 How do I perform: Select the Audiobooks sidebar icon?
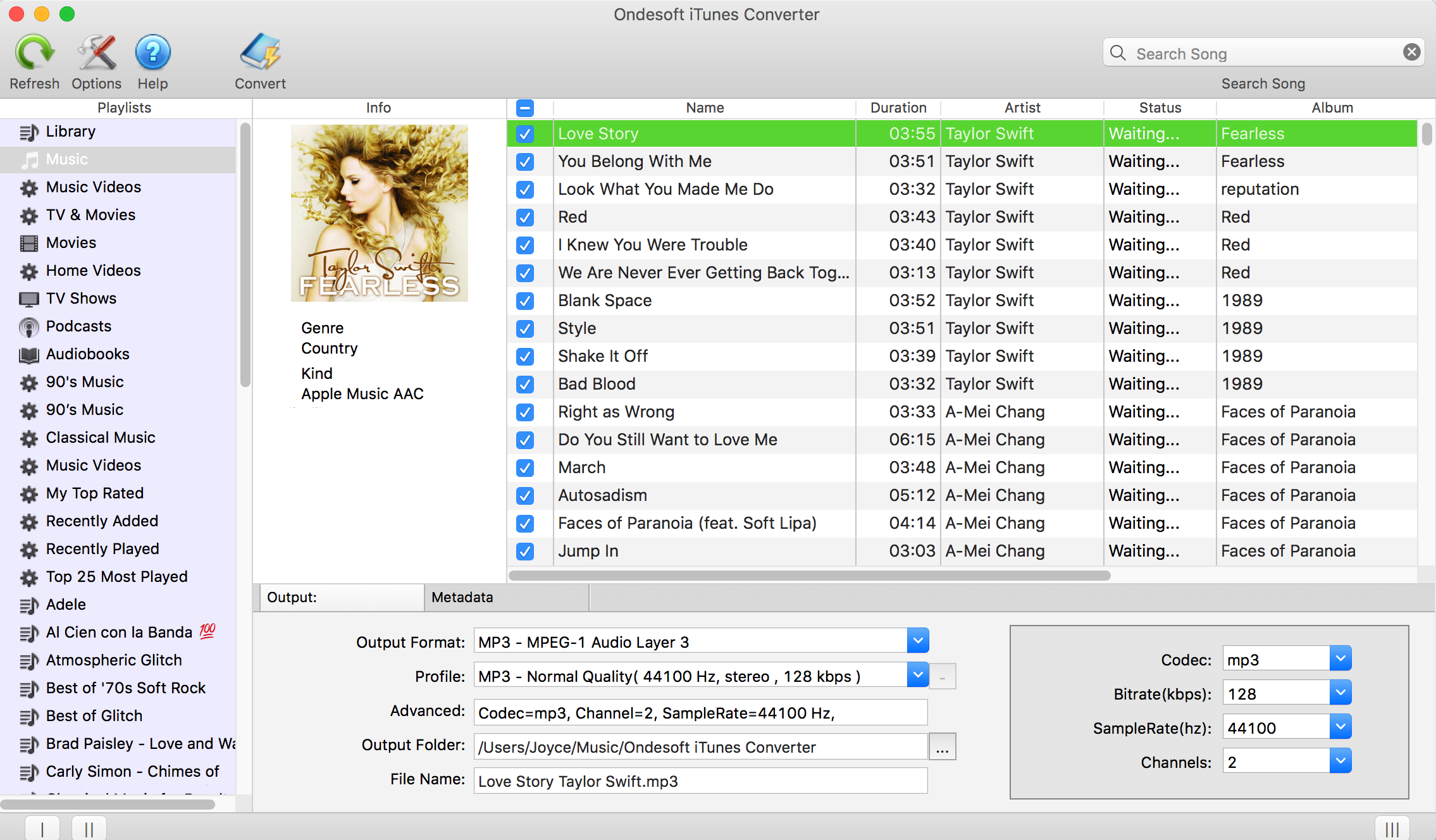(x=27, y=353)
